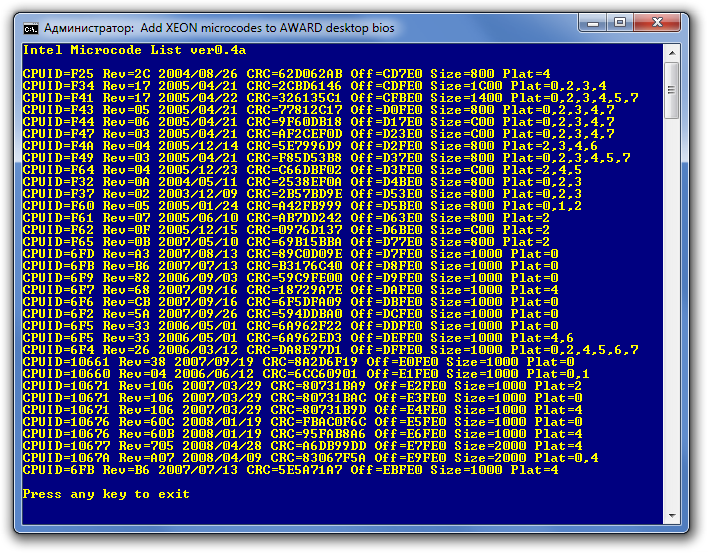The height and width of the screenshot is (553, 708).
Task: Click the vertical scrollbar thumb
Action: point(672,90)
